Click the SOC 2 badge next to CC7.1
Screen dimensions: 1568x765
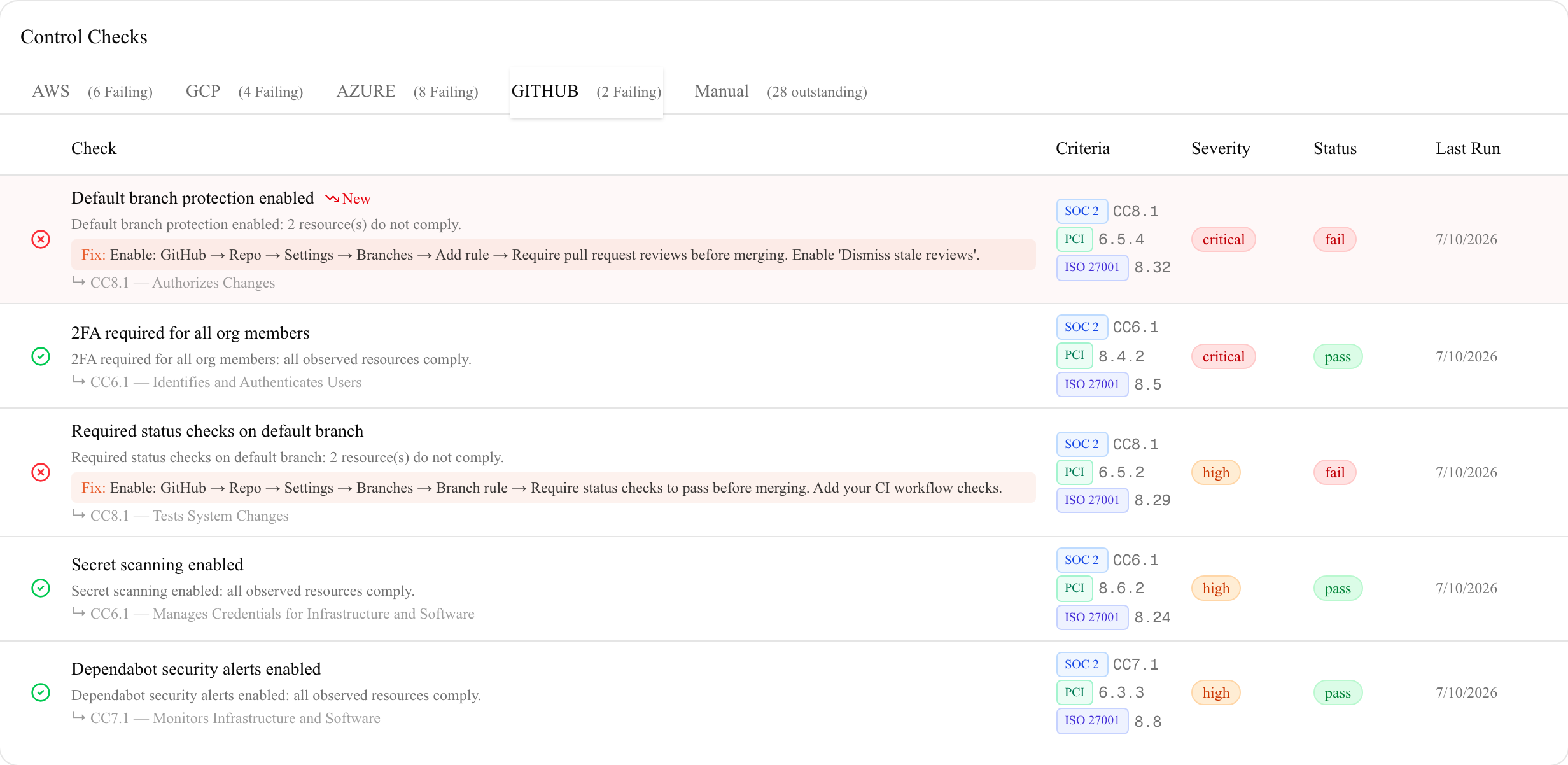coord(1082,664)
